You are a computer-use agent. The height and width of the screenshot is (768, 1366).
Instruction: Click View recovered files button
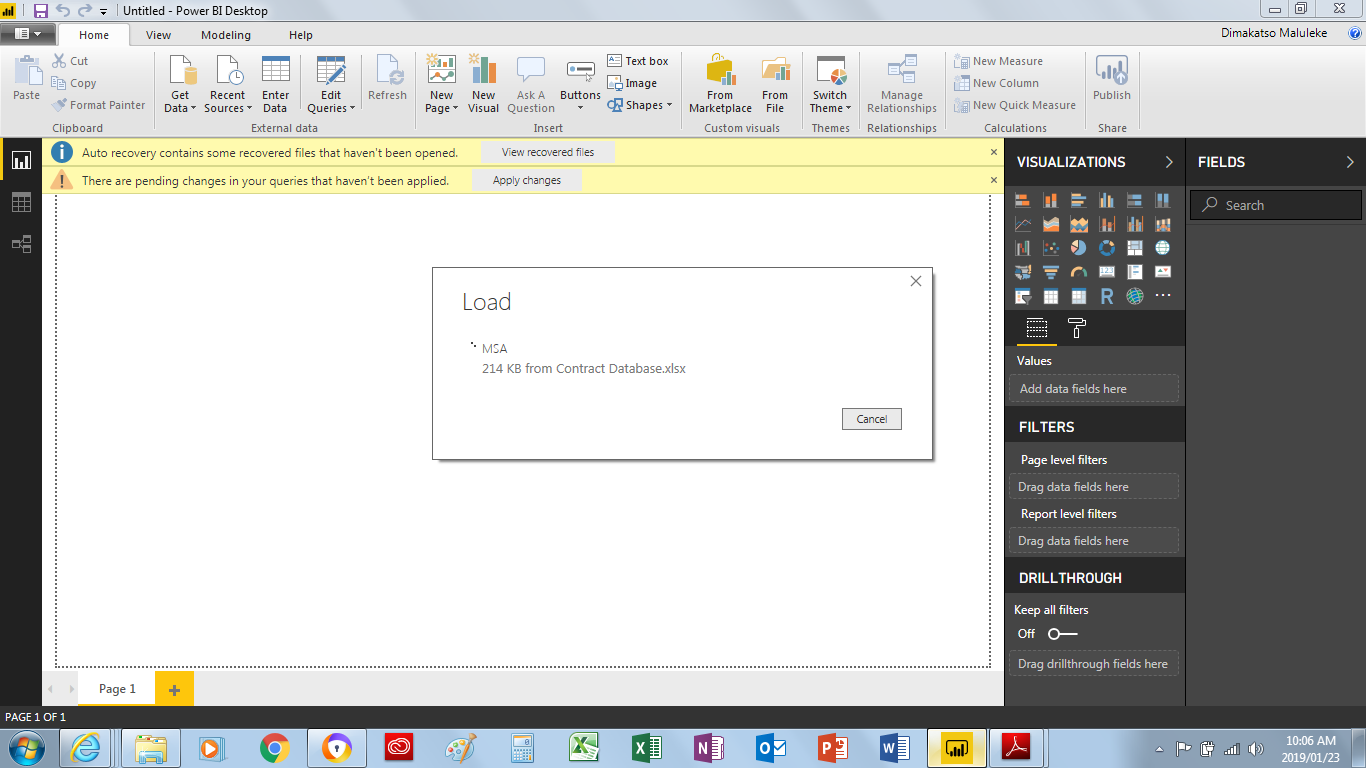pyautogui.click(x=548, y=152)
